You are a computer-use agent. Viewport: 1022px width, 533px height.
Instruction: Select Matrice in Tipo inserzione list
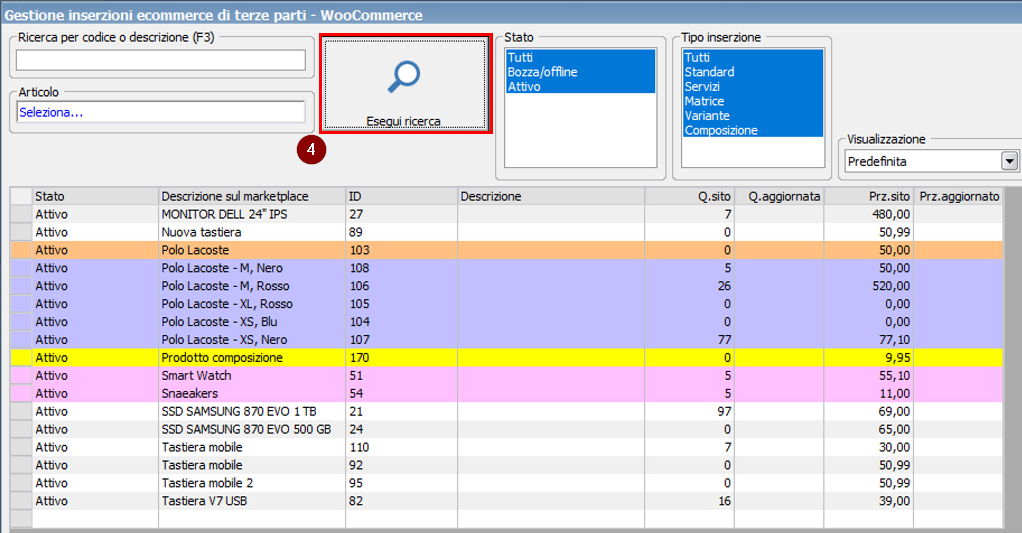point(753,101)
